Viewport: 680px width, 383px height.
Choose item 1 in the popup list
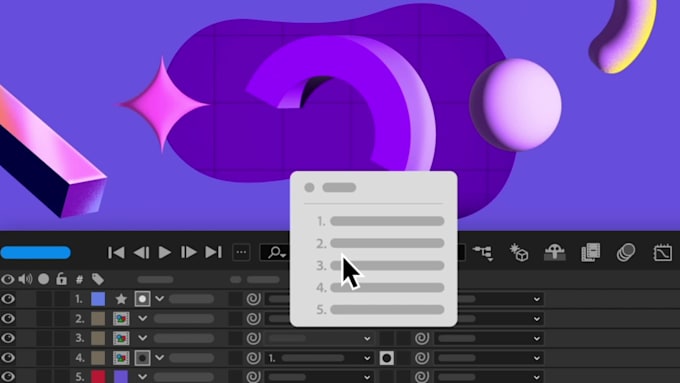(380, 221)
